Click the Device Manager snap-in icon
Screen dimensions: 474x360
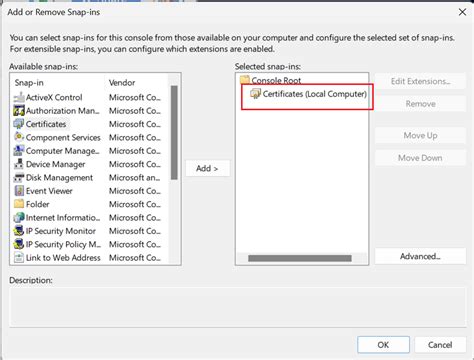(x=19, y=164)
